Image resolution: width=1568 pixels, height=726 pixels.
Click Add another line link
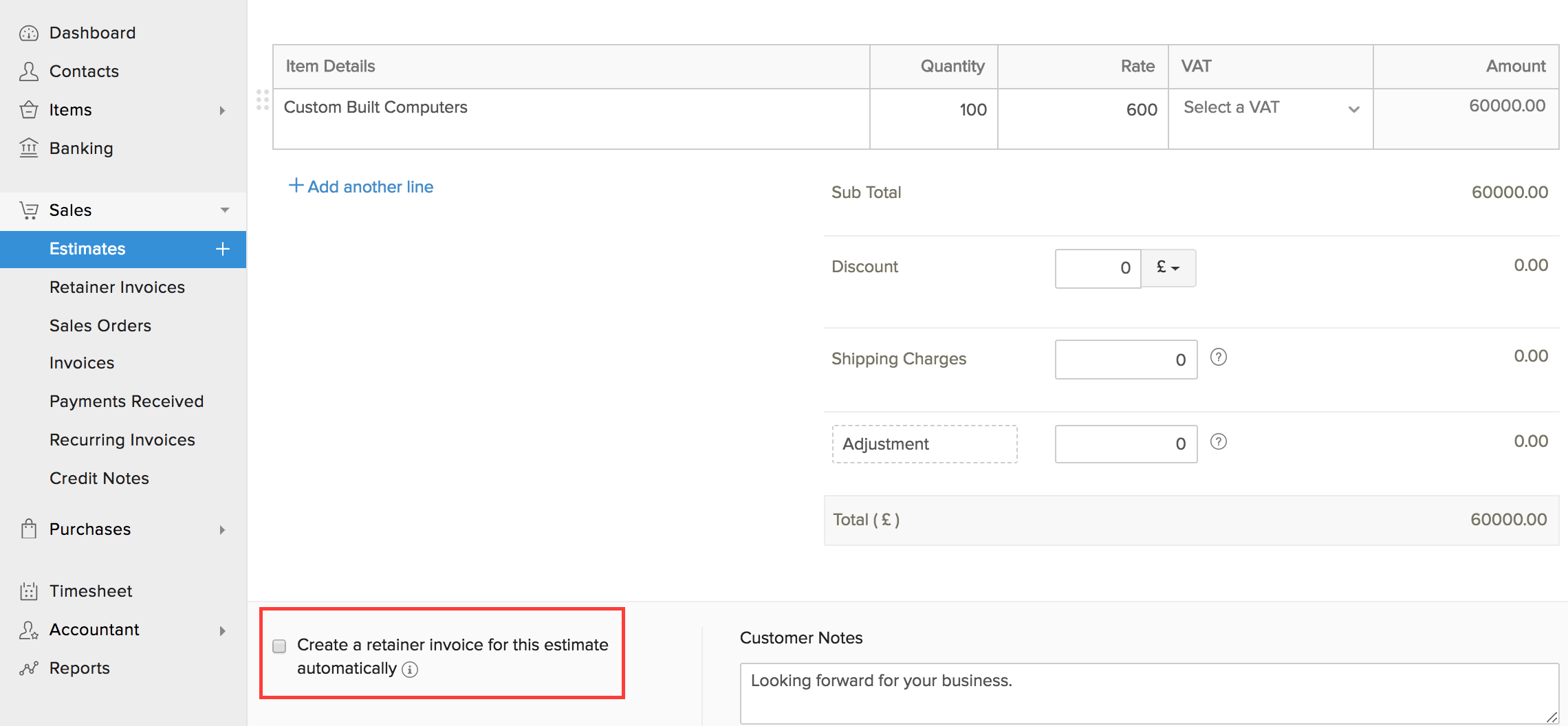tap(361, 186)
